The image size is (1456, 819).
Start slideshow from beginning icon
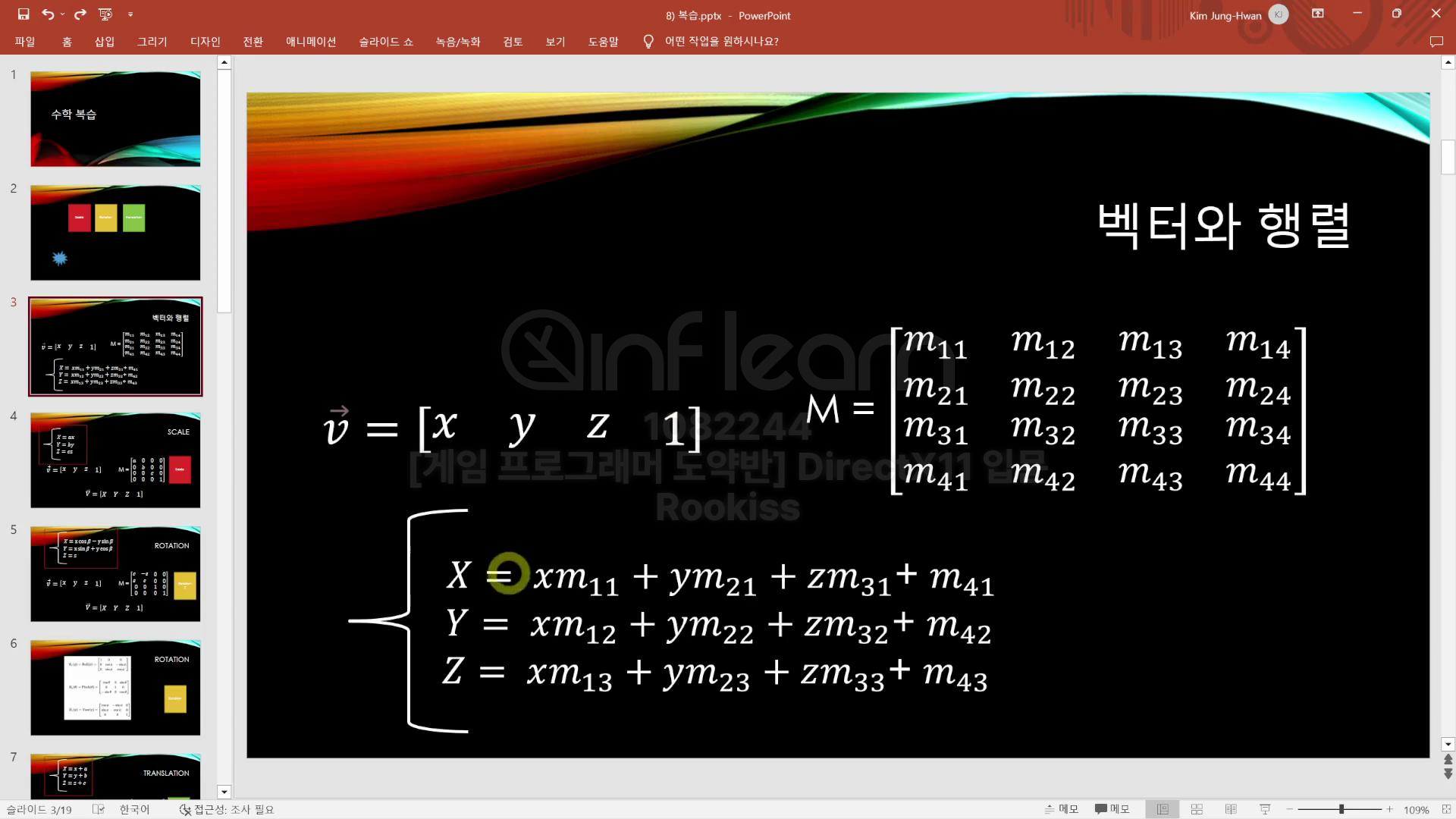[105, 14]
